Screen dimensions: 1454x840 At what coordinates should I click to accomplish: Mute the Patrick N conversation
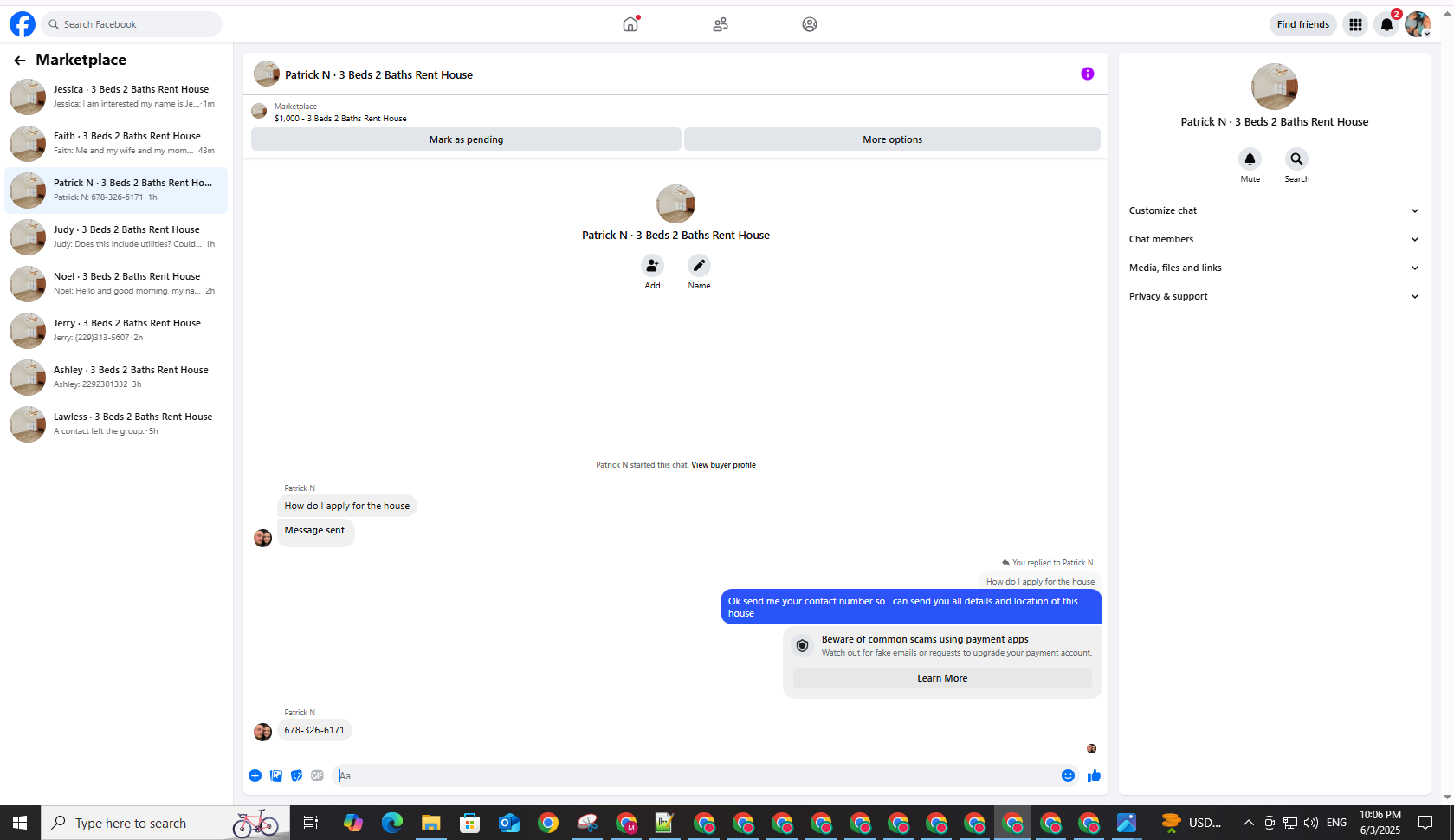tap(1250, 159)
